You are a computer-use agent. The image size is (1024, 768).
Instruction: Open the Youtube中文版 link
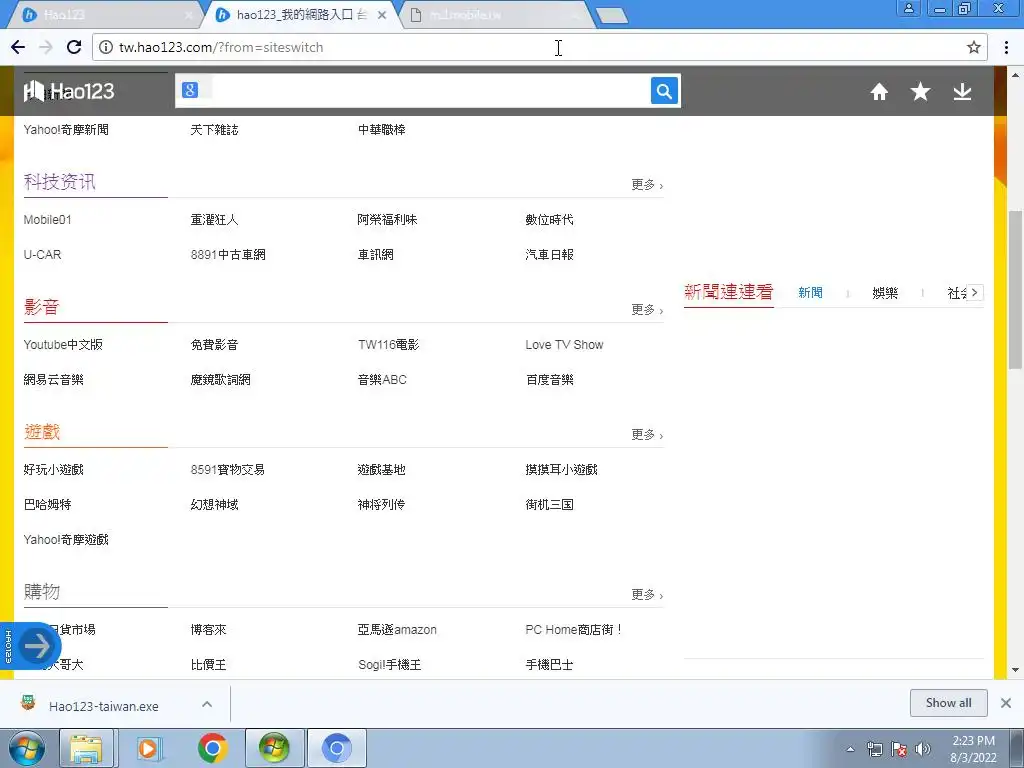63,345
